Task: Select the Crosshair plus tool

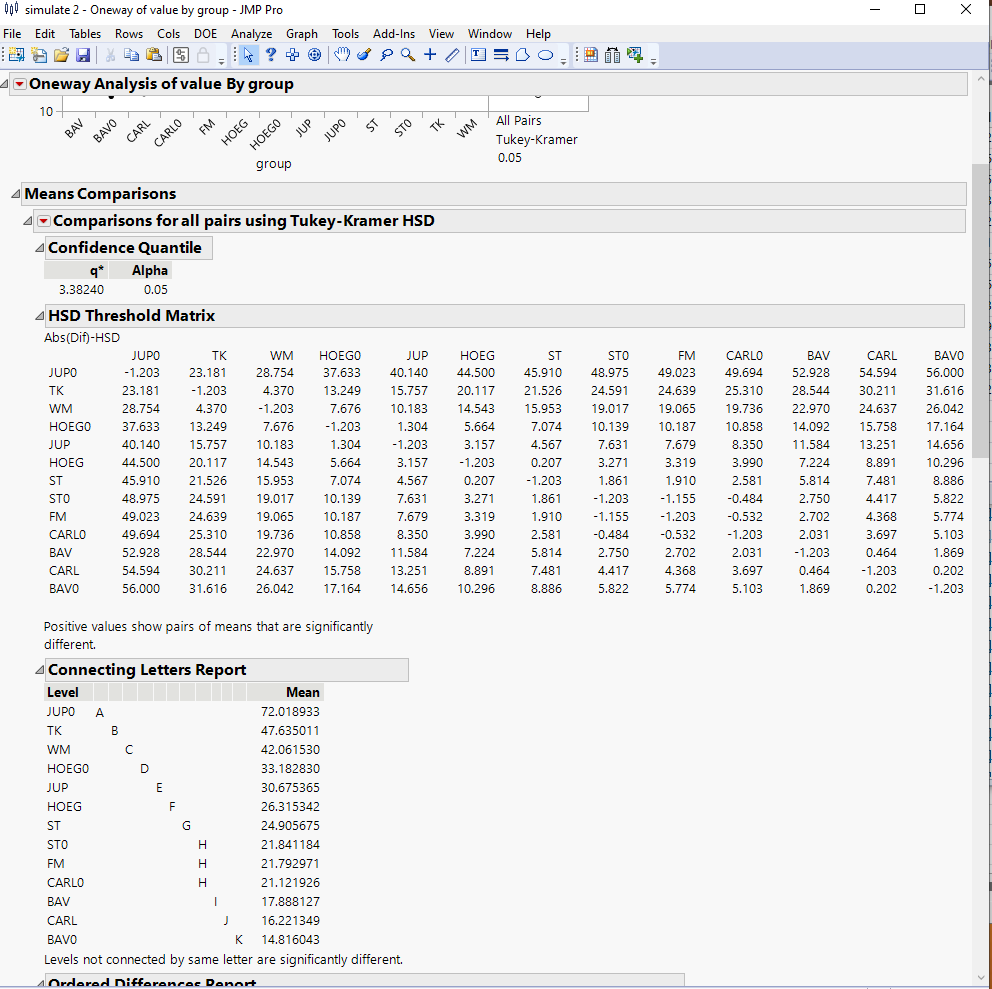Action: 430,54
